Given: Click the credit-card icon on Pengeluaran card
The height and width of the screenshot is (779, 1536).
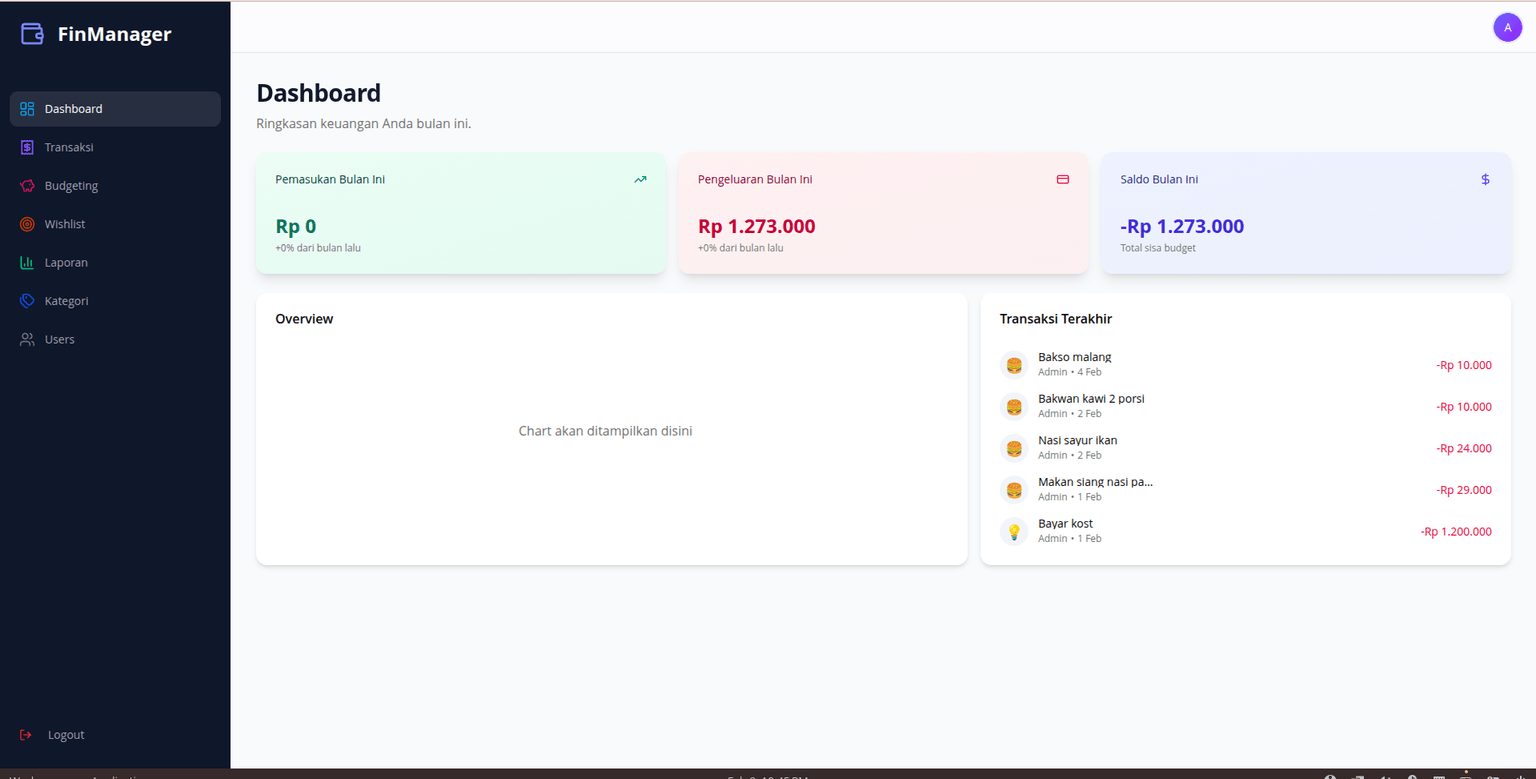Looking at the screenshot, I should click(x=1063, y=179).
